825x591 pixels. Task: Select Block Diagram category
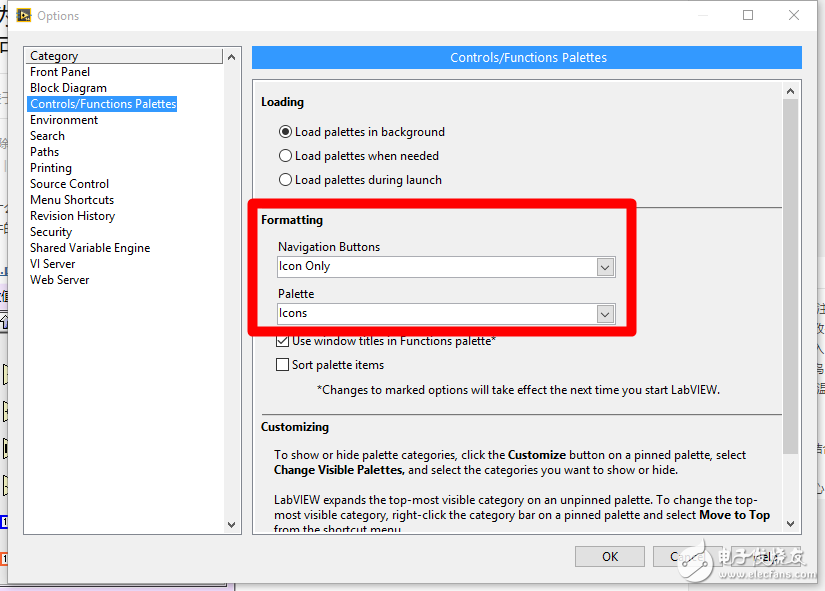coord(68,88)
